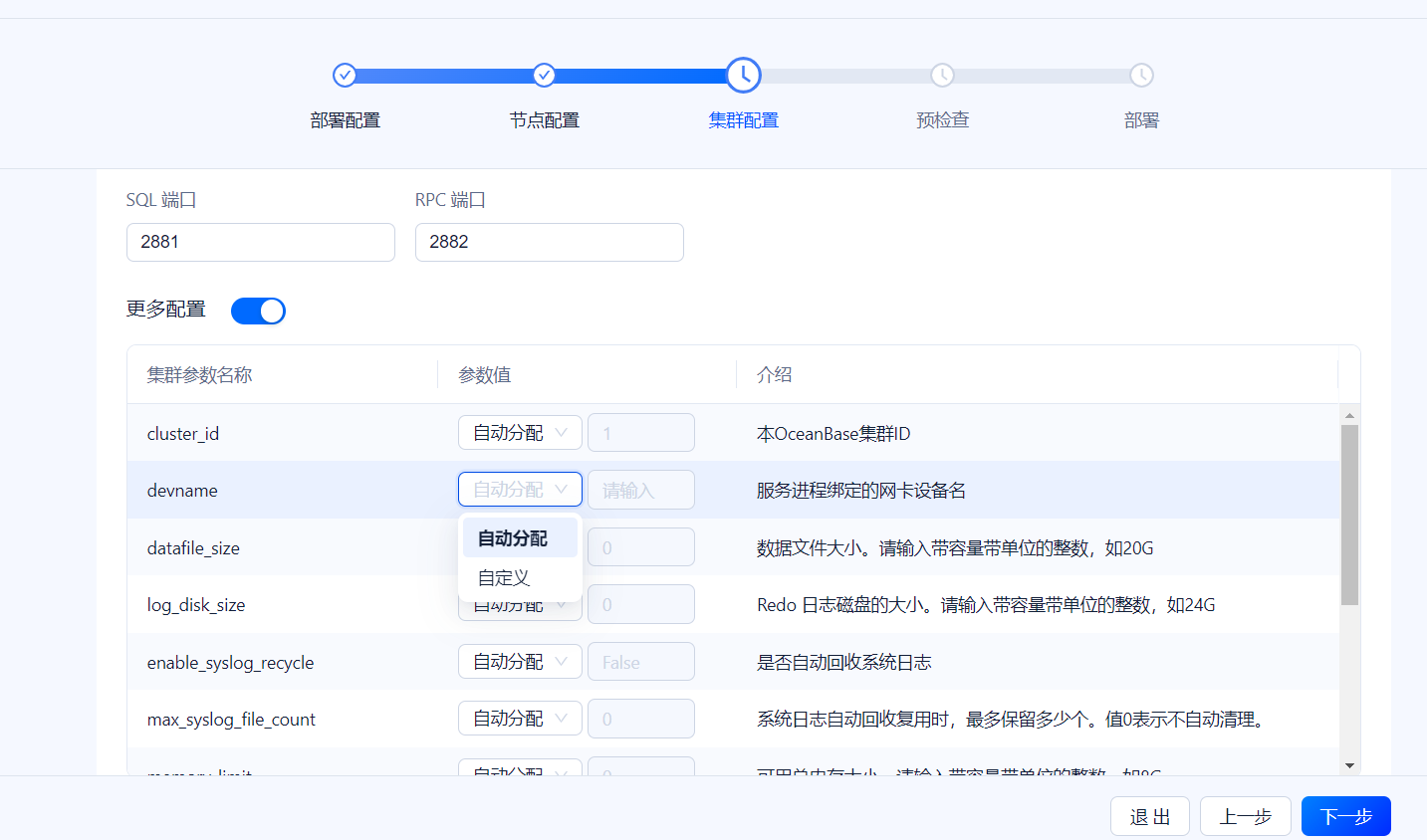Click the datafile_size value input box
1427x840 pixels.
[641, 547]
